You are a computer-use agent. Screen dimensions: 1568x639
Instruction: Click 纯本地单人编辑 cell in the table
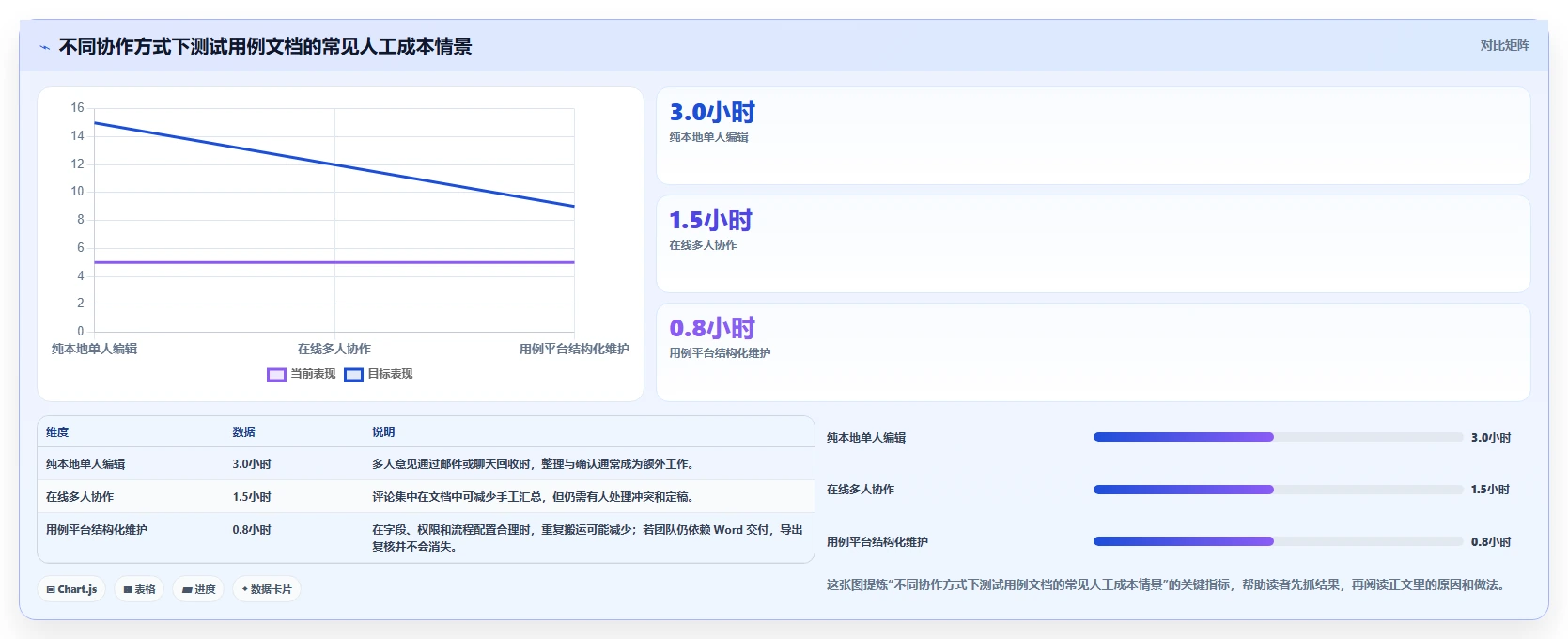pyautogui.click(x=85, y=464)
